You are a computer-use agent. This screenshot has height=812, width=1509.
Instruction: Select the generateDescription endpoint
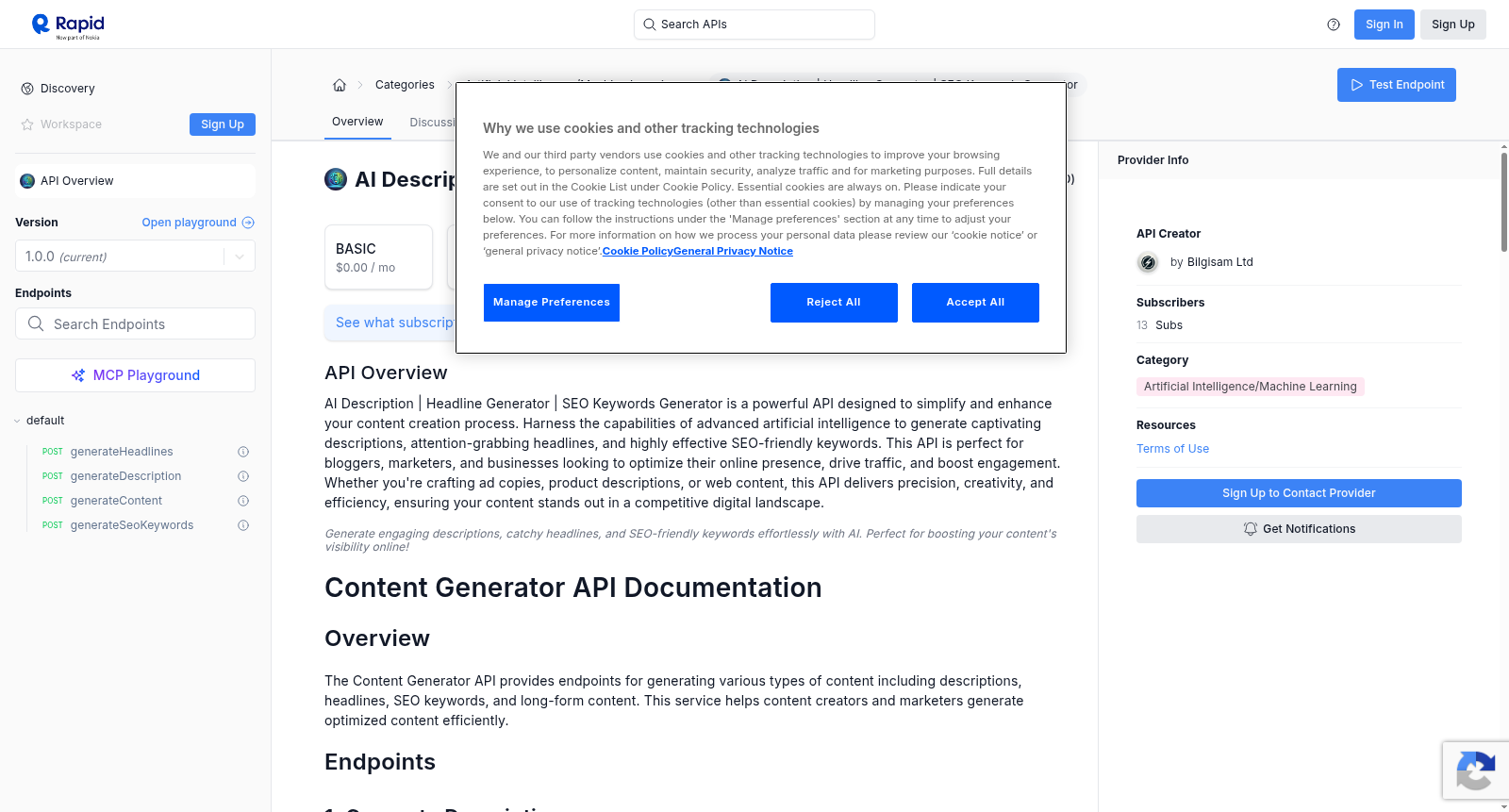(125, 476)
